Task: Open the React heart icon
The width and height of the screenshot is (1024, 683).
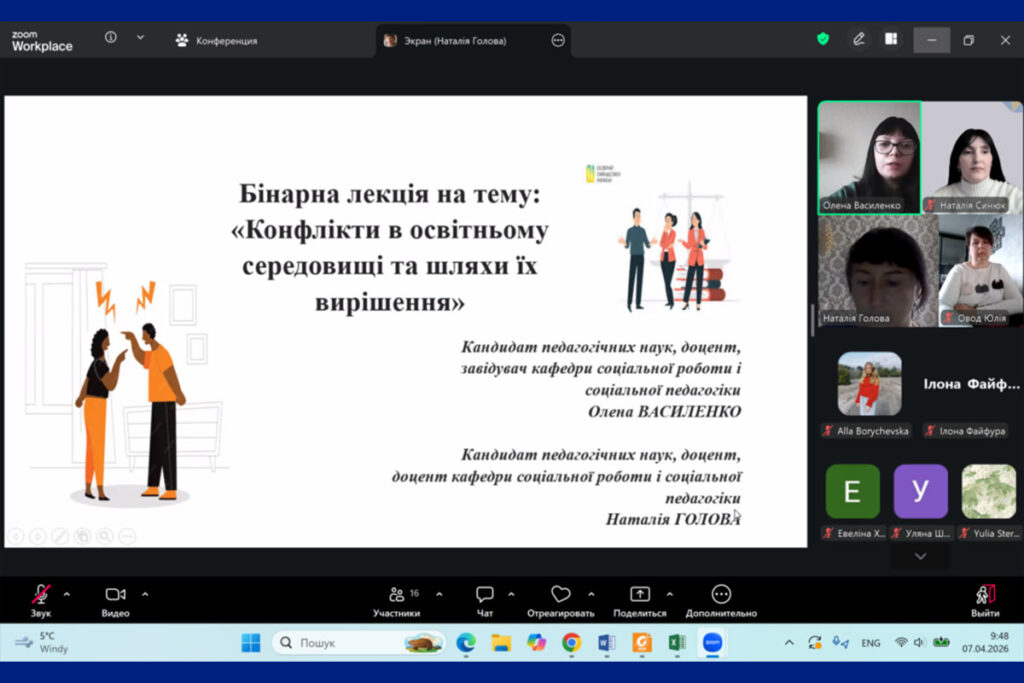Action: click(x=561, y=595)
